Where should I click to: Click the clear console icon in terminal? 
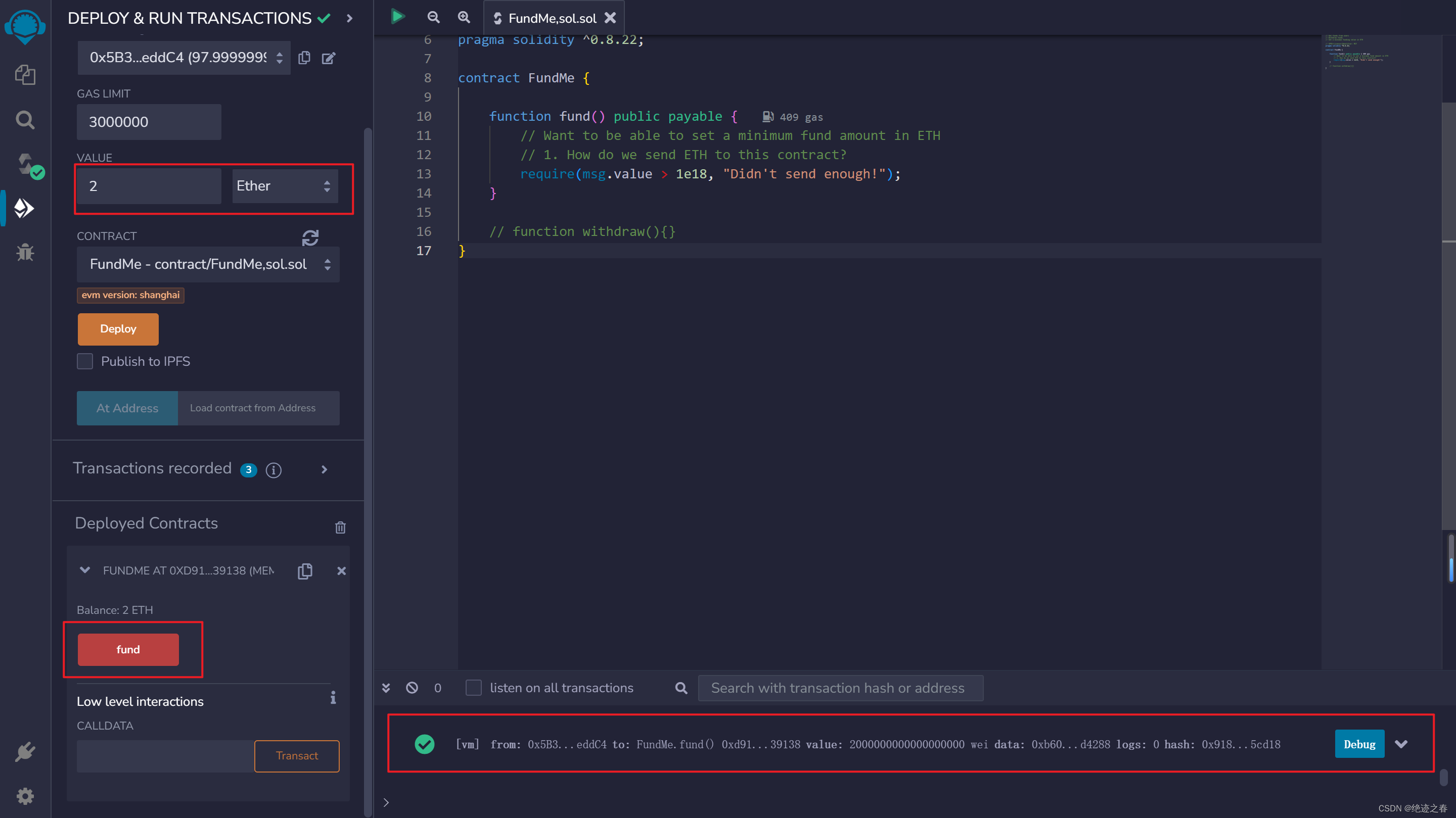coord(412,688)
